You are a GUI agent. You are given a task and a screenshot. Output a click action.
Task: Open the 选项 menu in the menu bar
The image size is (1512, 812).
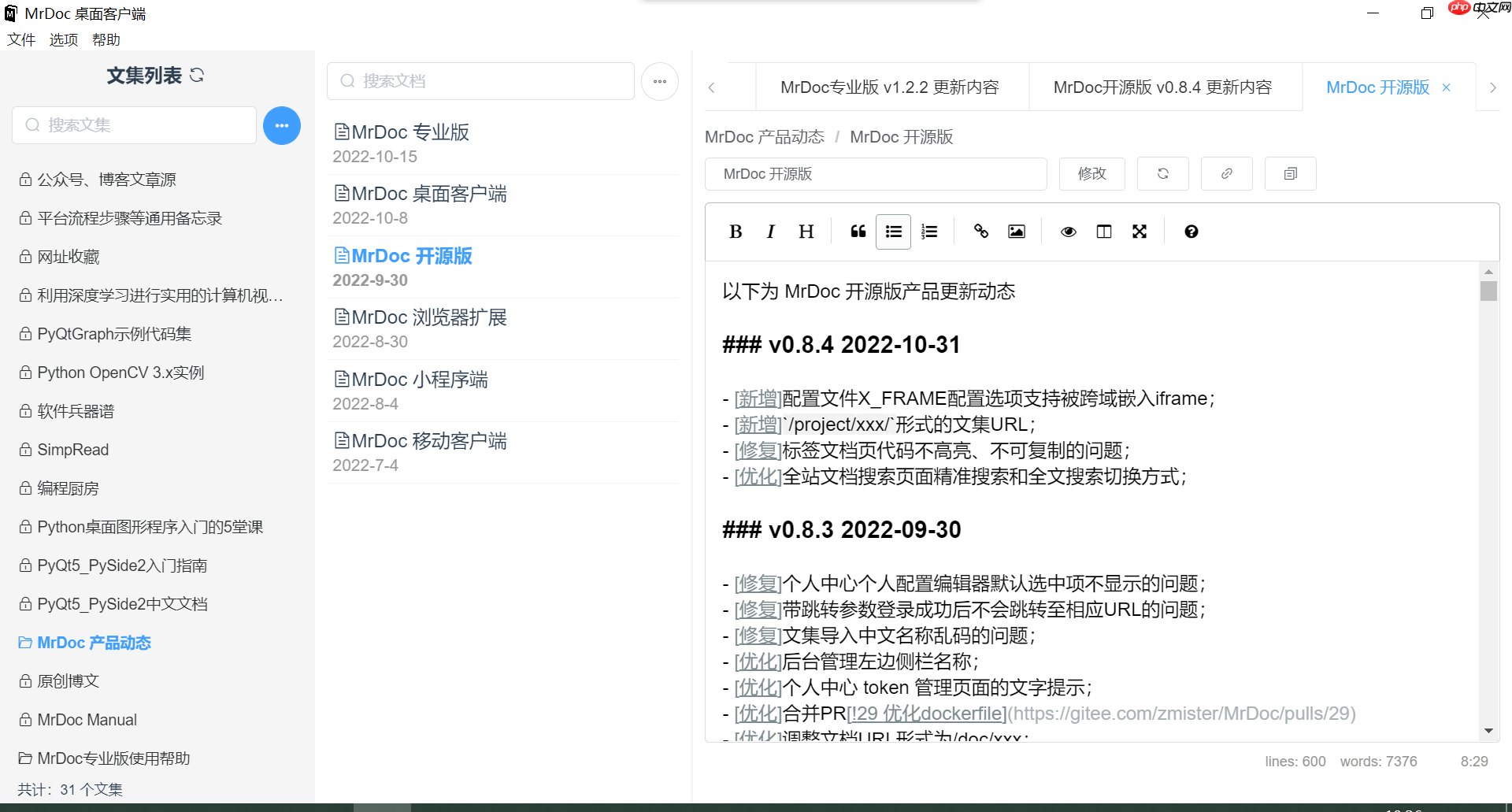(63, 39)
